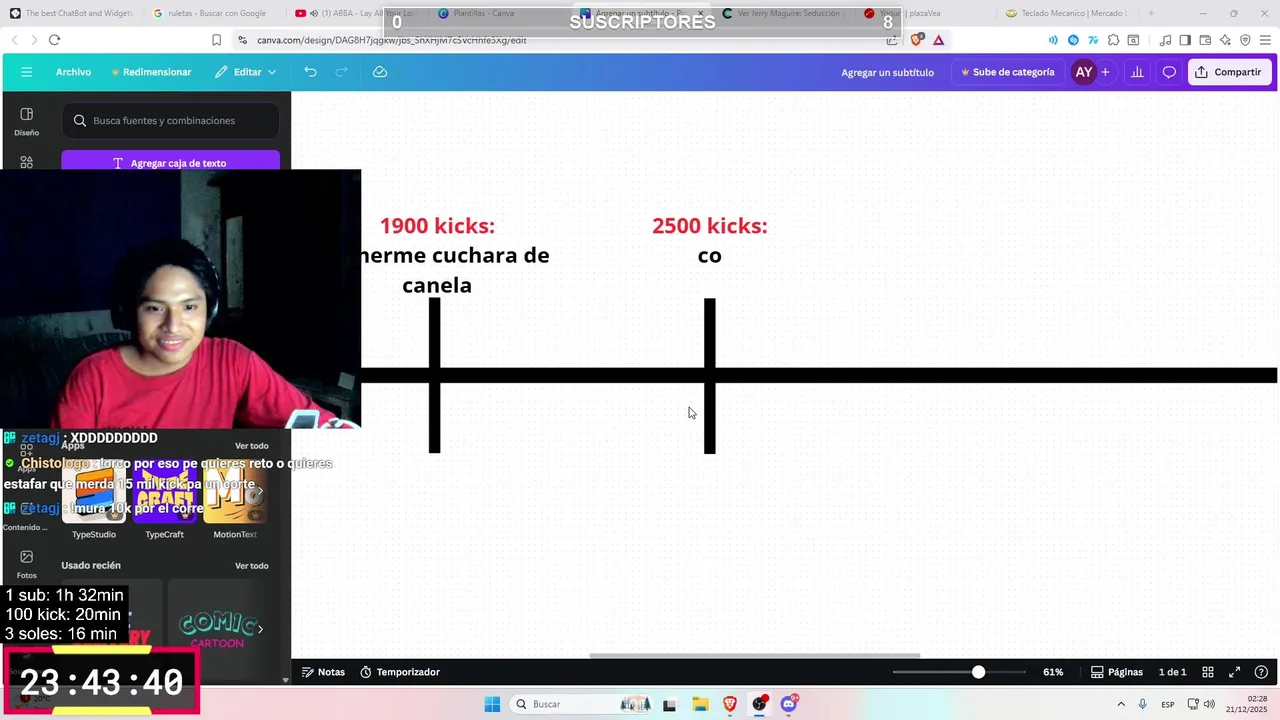
Task: Open the Redimensionar option
Action: 151,72
